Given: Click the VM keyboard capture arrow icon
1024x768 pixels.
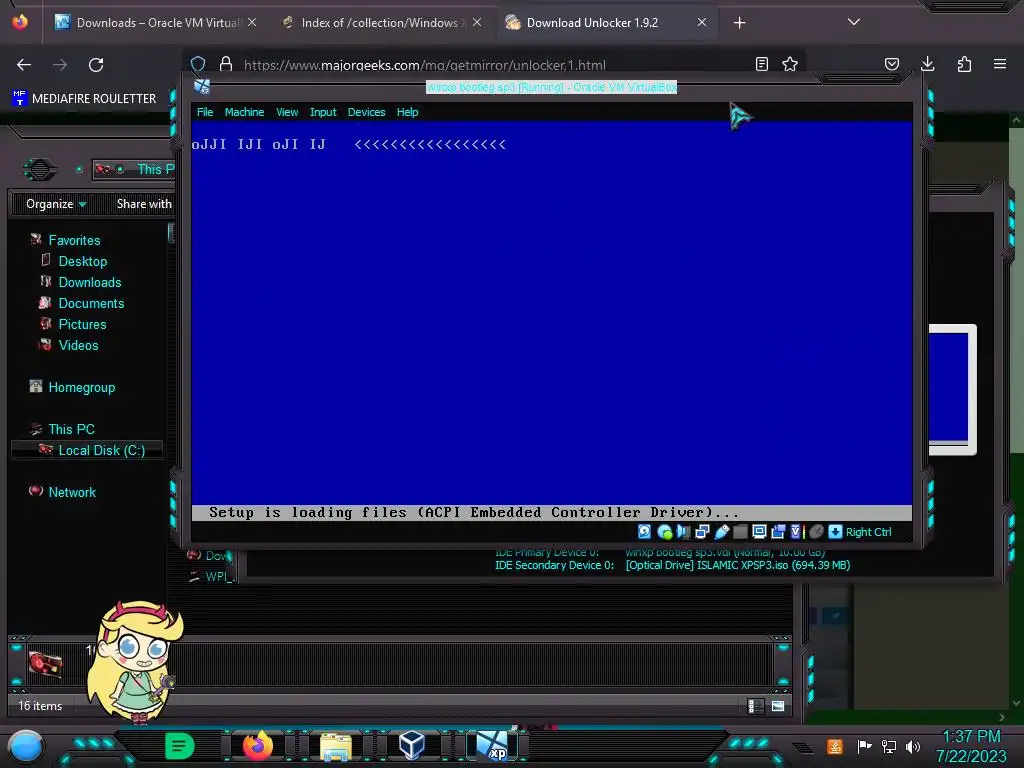Looking at the screenshot, I should (x=835, y=532).
